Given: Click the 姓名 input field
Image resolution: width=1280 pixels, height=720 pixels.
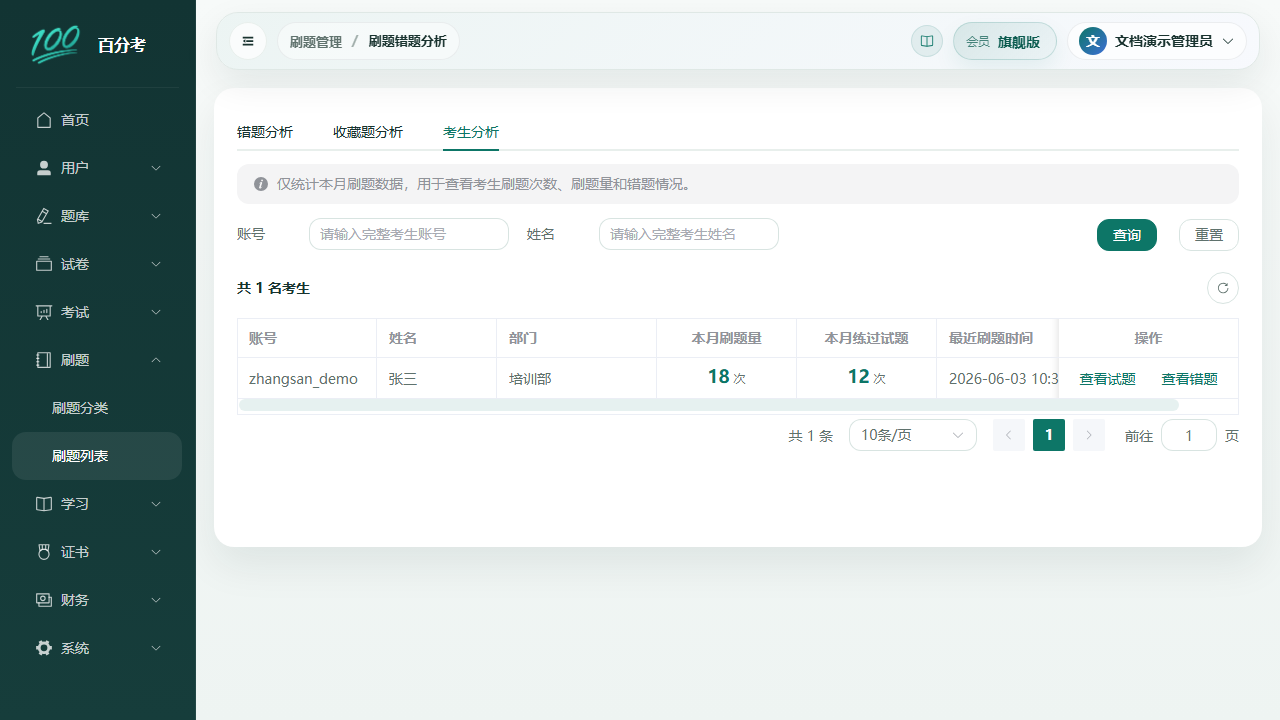Looking at the screenshot, I should click(689, 234).
